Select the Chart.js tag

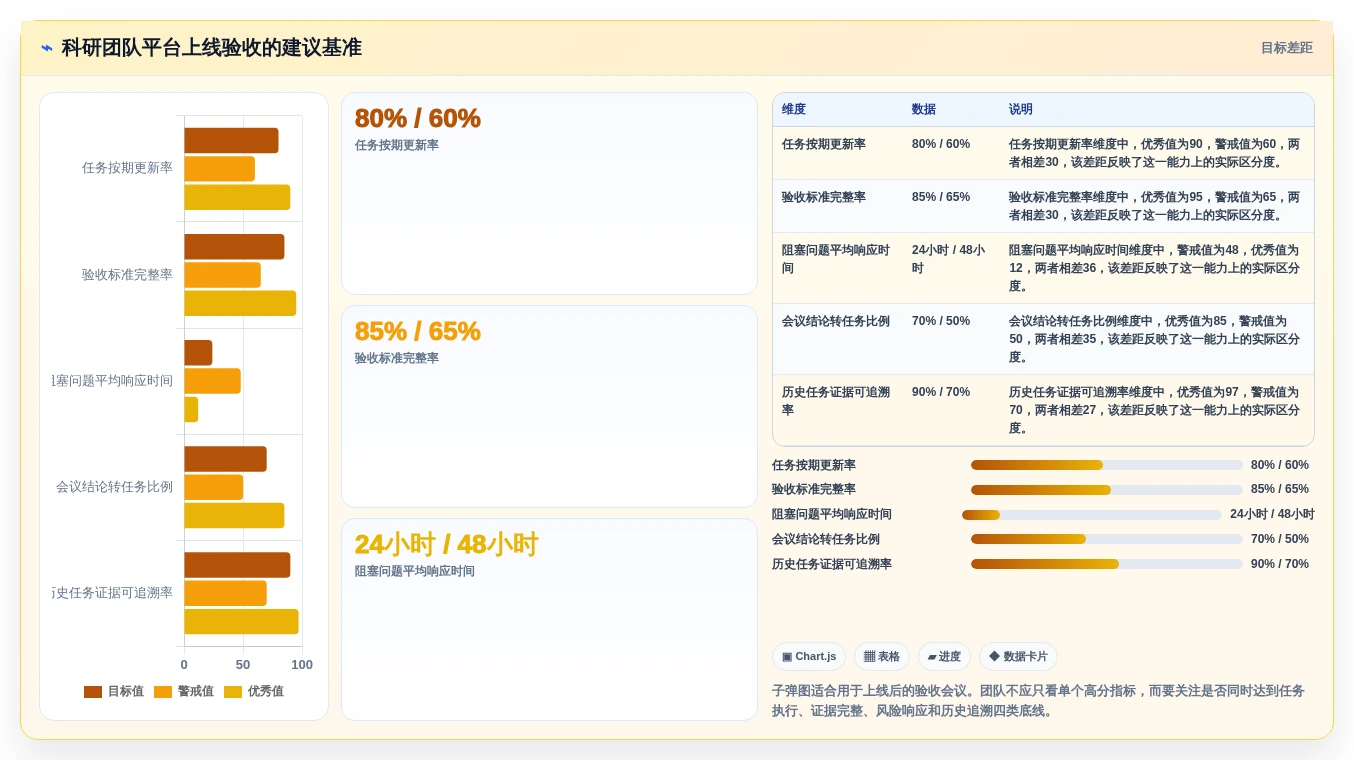(809, 656)
